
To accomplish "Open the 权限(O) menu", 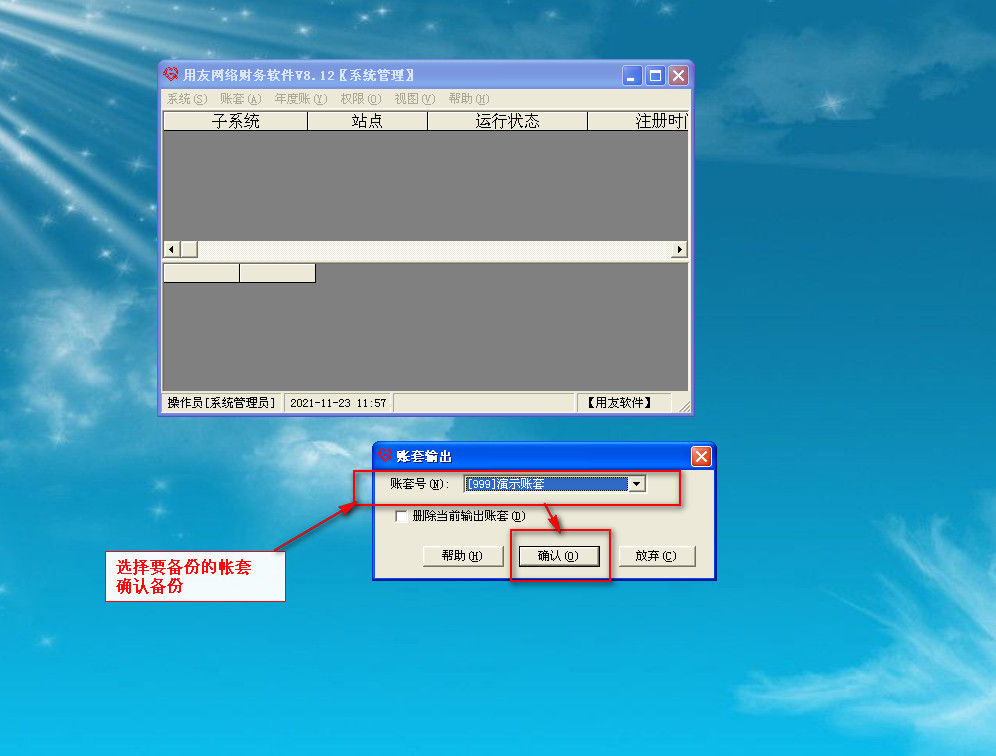I will pos(360,99).
